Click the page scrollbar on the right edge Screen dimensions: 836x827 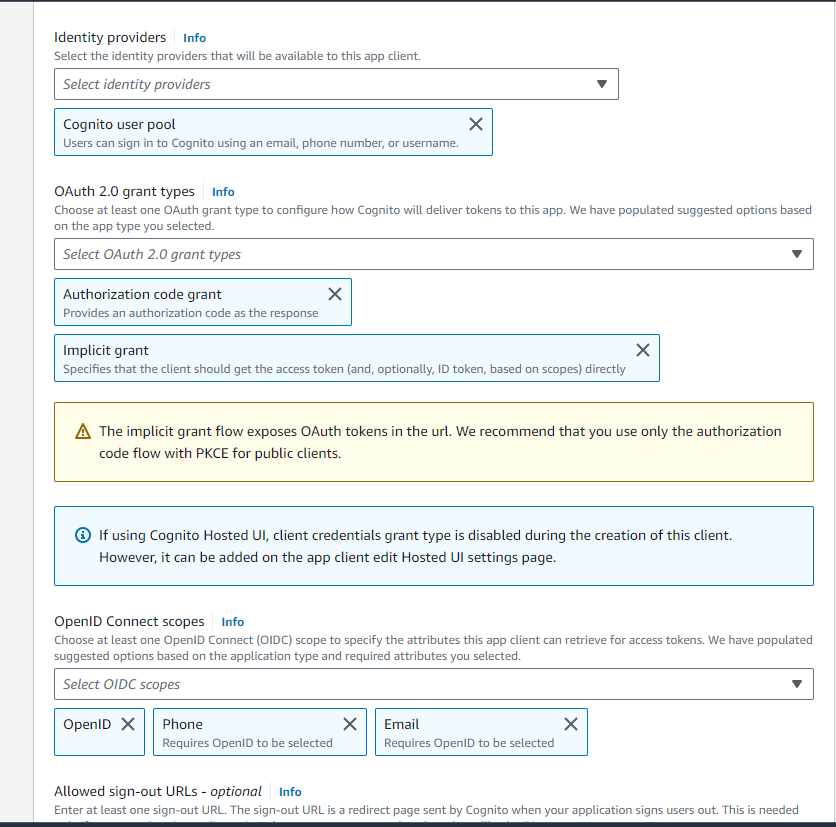[831, 400]
